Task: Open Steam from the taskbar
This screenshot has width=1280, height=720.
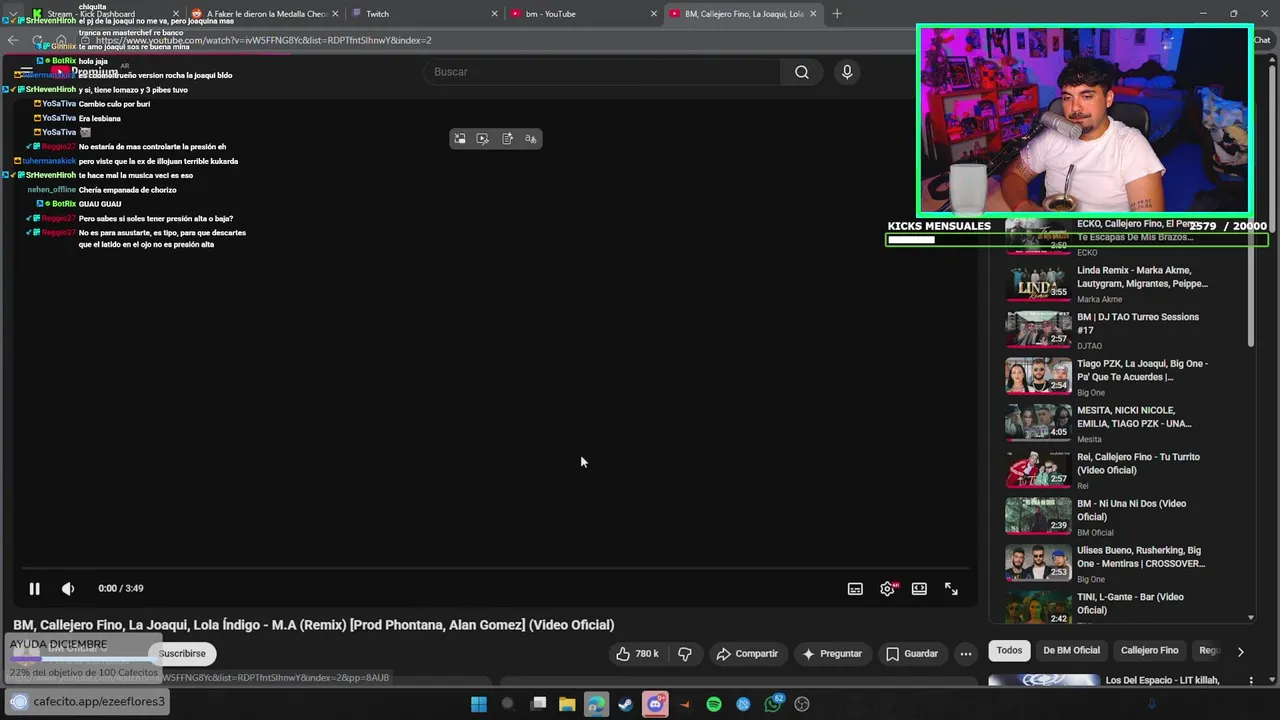Action: pos(625,704)
